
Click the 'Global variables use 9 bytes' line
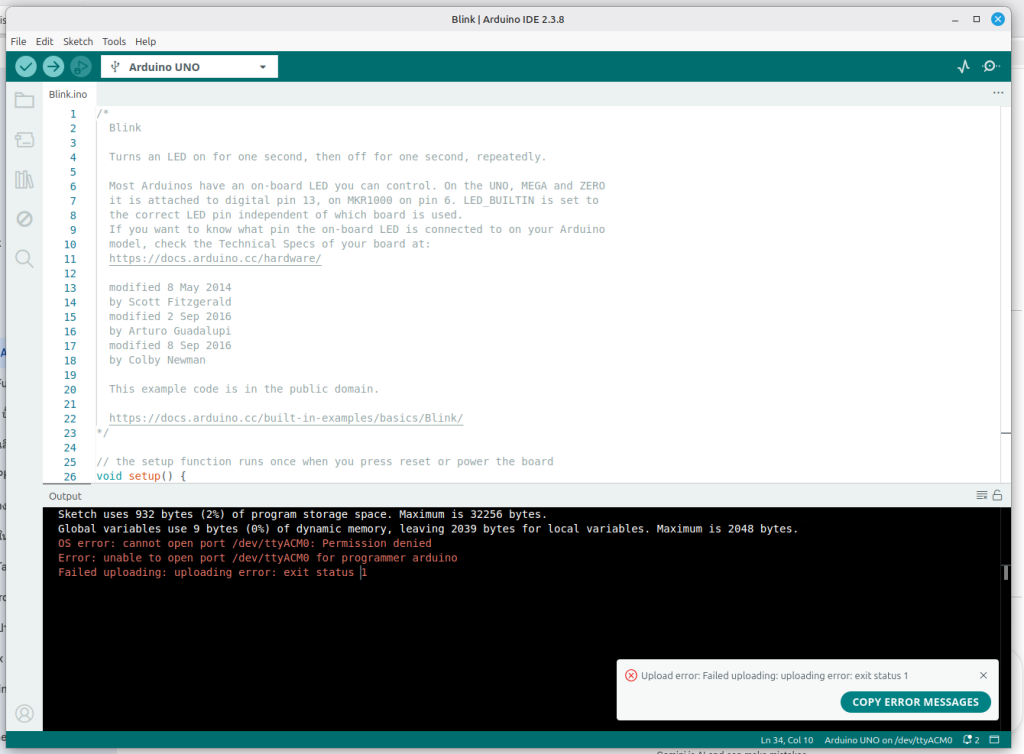[x=428, y=529]
